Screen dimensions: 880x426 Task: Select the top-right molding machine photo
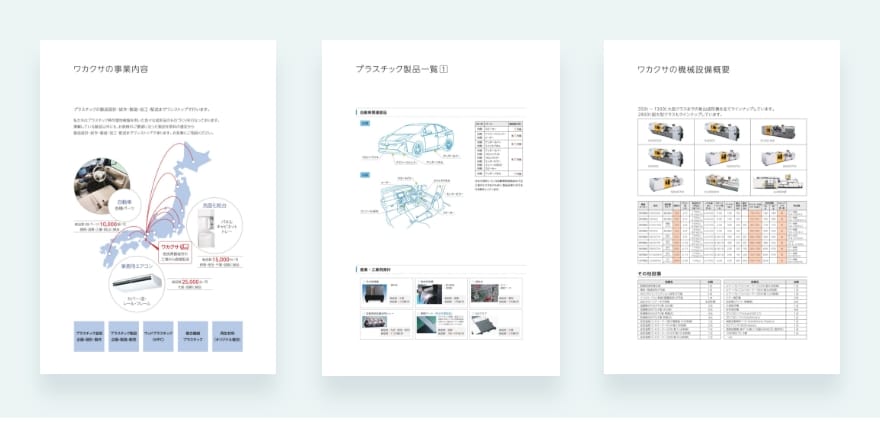coord(779,137)
